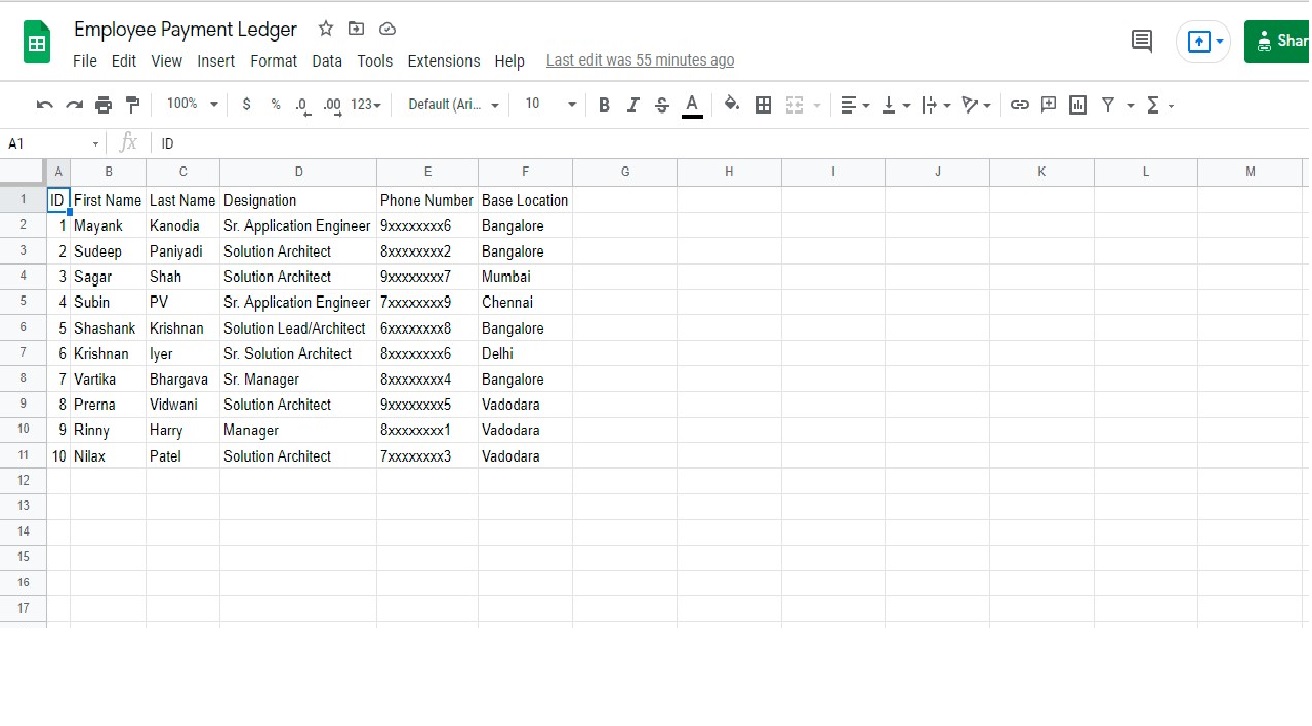Click the 'Mumbai' location cell
Screen dimensions: 1312x726
point(526,277)
